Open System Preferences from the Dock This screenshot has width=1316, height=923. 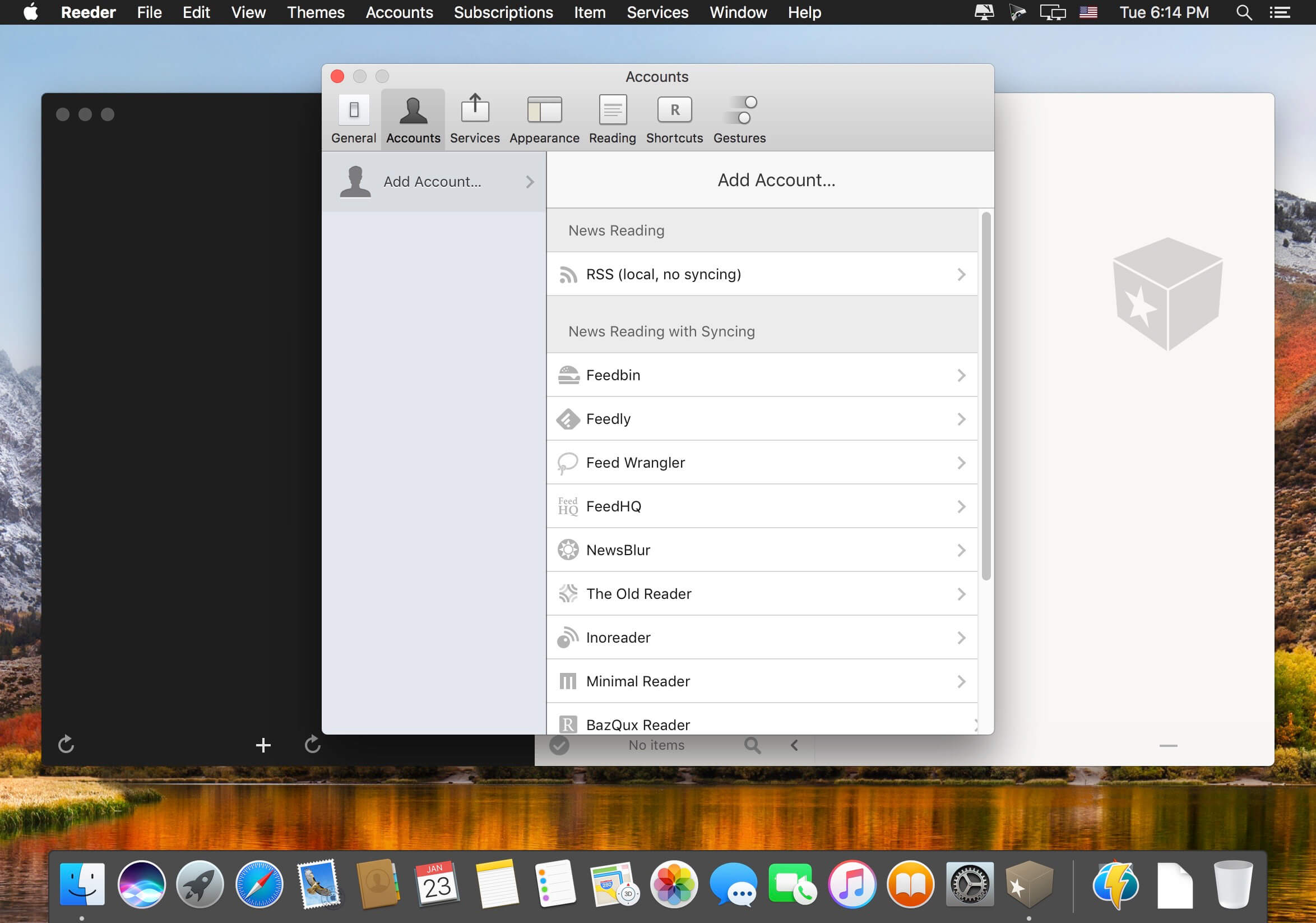coord(969,884)
